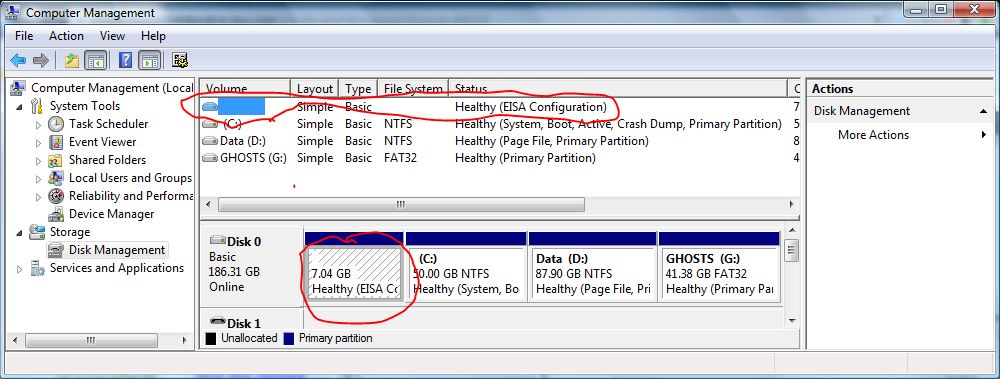Click the volume list scroll right arrow
Image resolution: width=1000 pixels, height=379 pixels.
(x=791, y=204)
